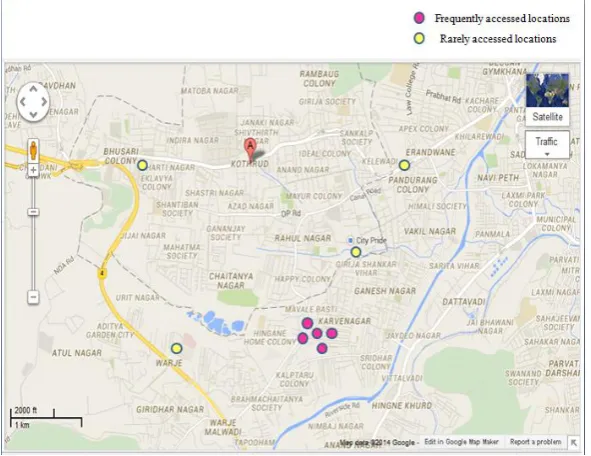
Task: Click the ATUL NAGAR map label
Action: pos(77,353)
